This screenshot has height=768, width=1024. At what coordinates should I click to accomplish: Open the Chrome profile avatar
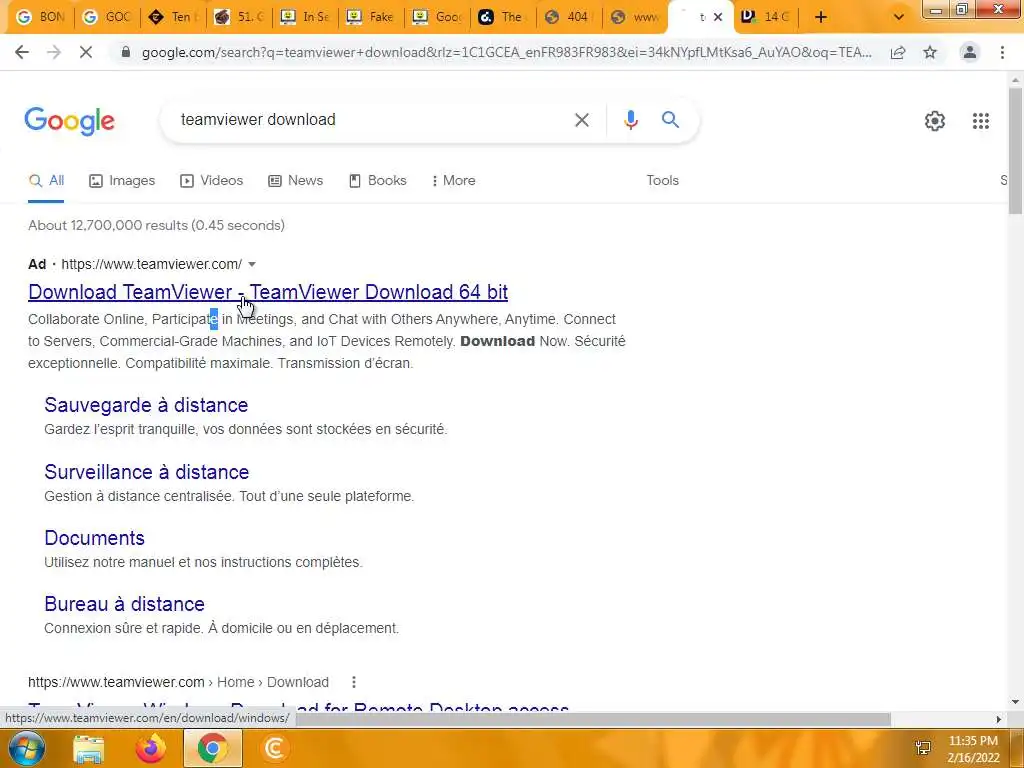pos(970,53)
